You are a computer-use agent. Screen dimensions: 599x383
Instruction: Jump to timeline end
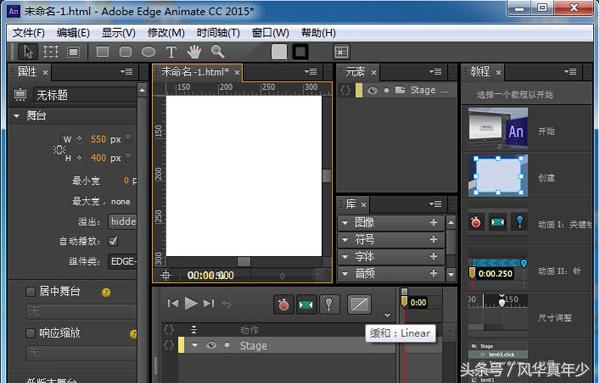(x=209, y=304)
